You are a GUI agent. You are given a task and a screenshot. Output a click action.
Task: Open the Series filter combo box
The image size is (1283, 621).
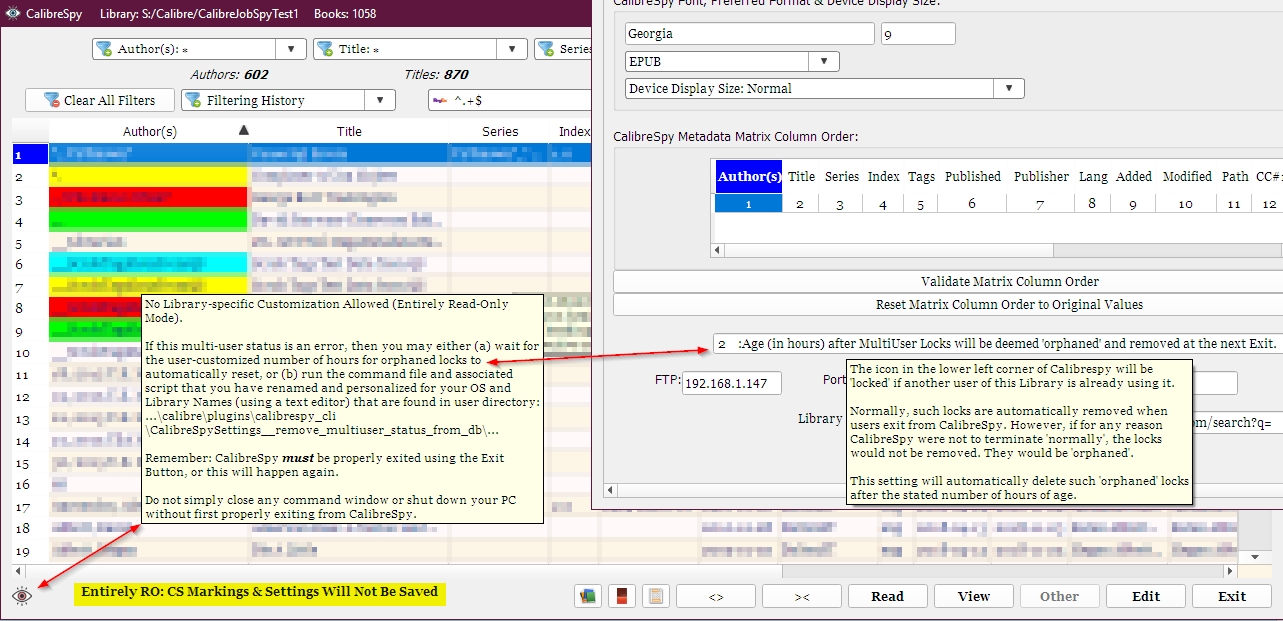[563, 49]
